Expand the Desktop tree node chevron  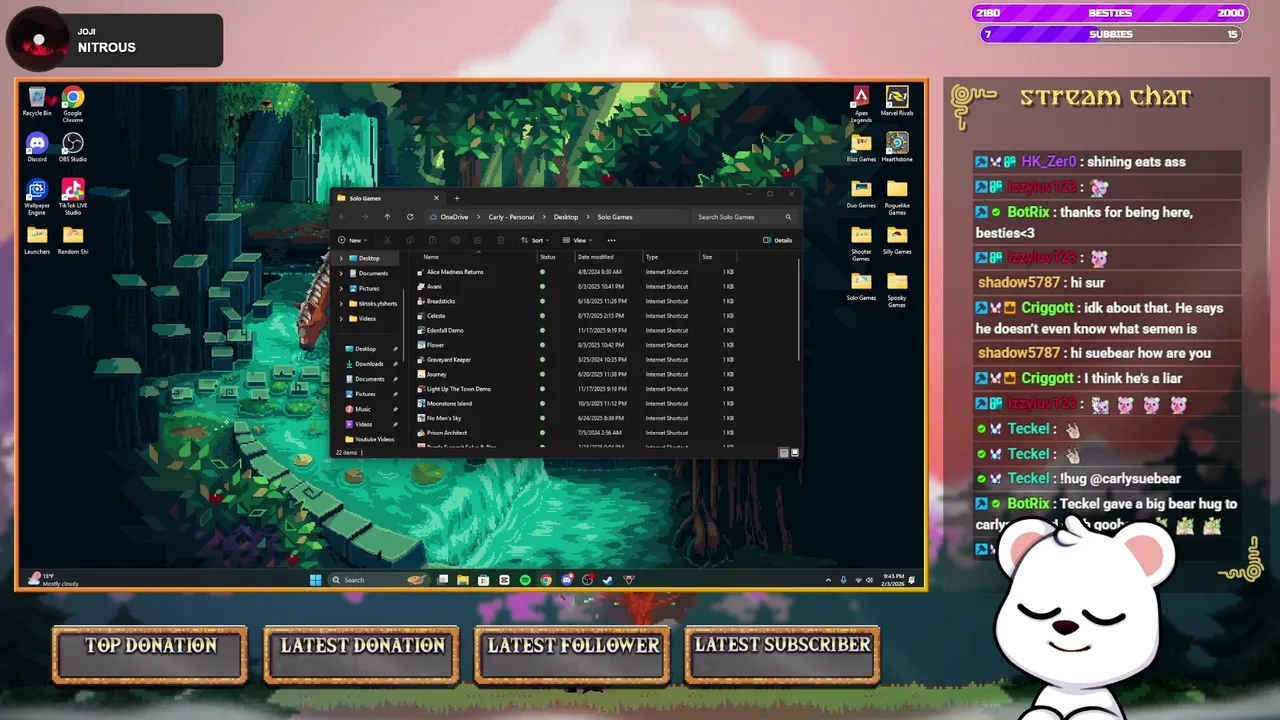point(341,258)
